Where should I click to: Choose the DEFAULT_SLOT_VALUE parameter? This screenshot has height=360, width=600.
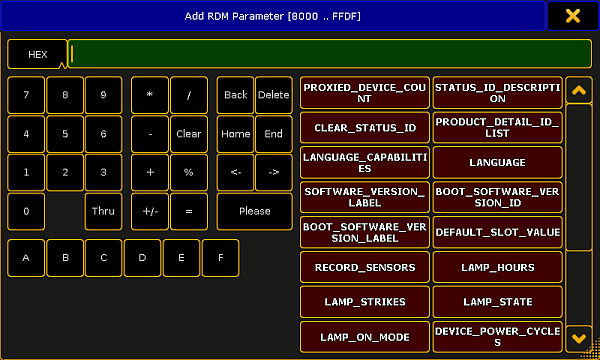coord(497,232)
